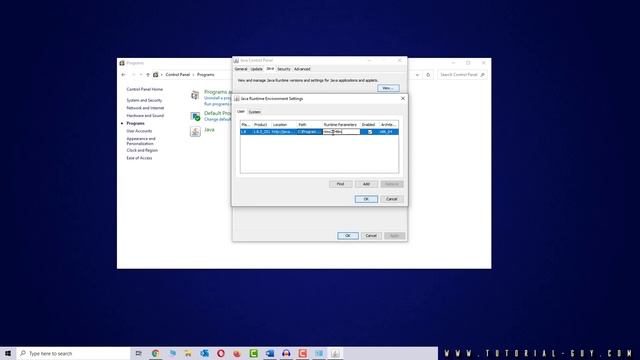Refresh the Control Panel window
Viewport: 640px width, 360px height.
coord(428,75)
